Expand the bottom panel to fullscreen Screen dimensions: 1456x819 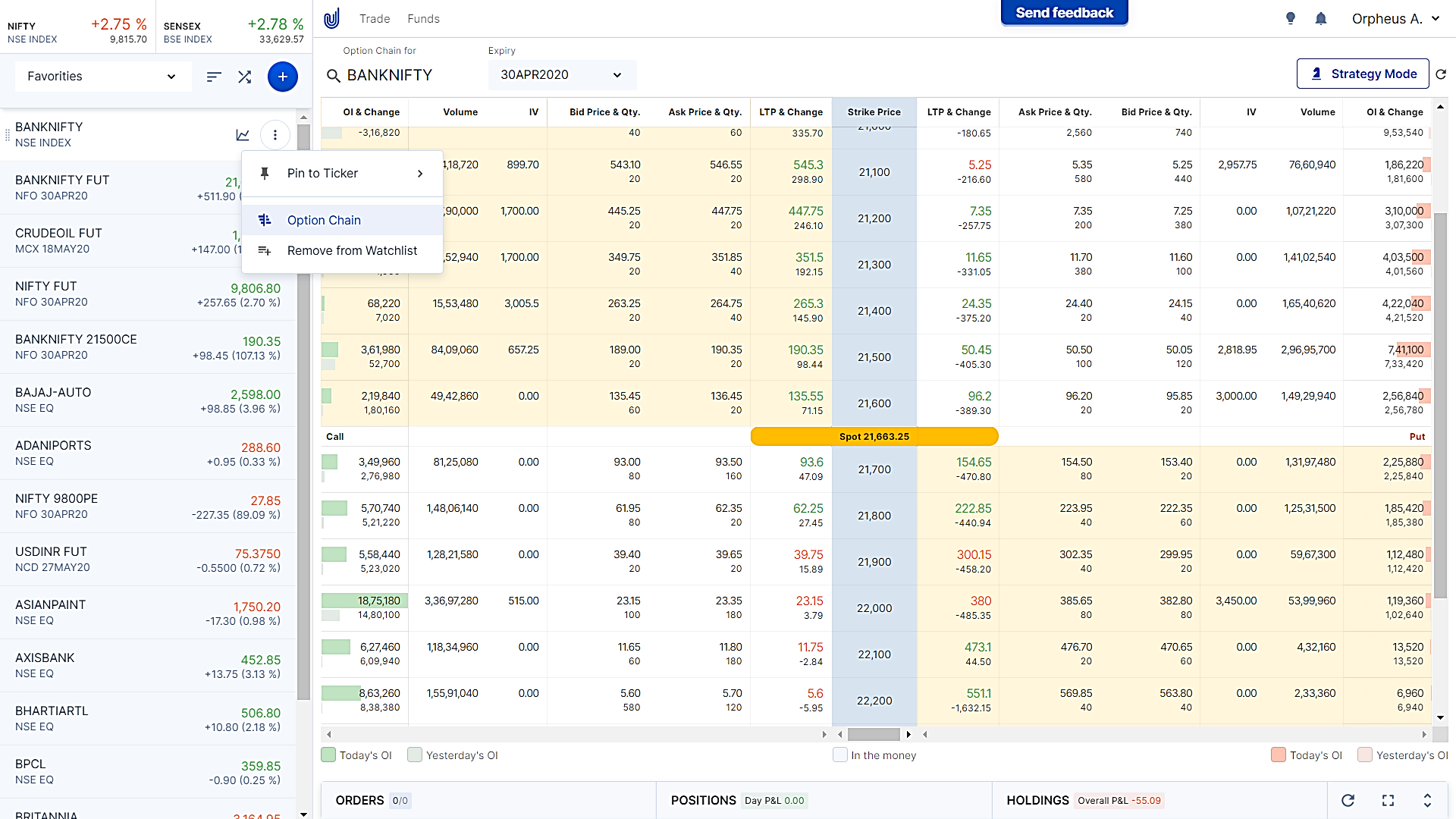click(x=1388, y=800)
